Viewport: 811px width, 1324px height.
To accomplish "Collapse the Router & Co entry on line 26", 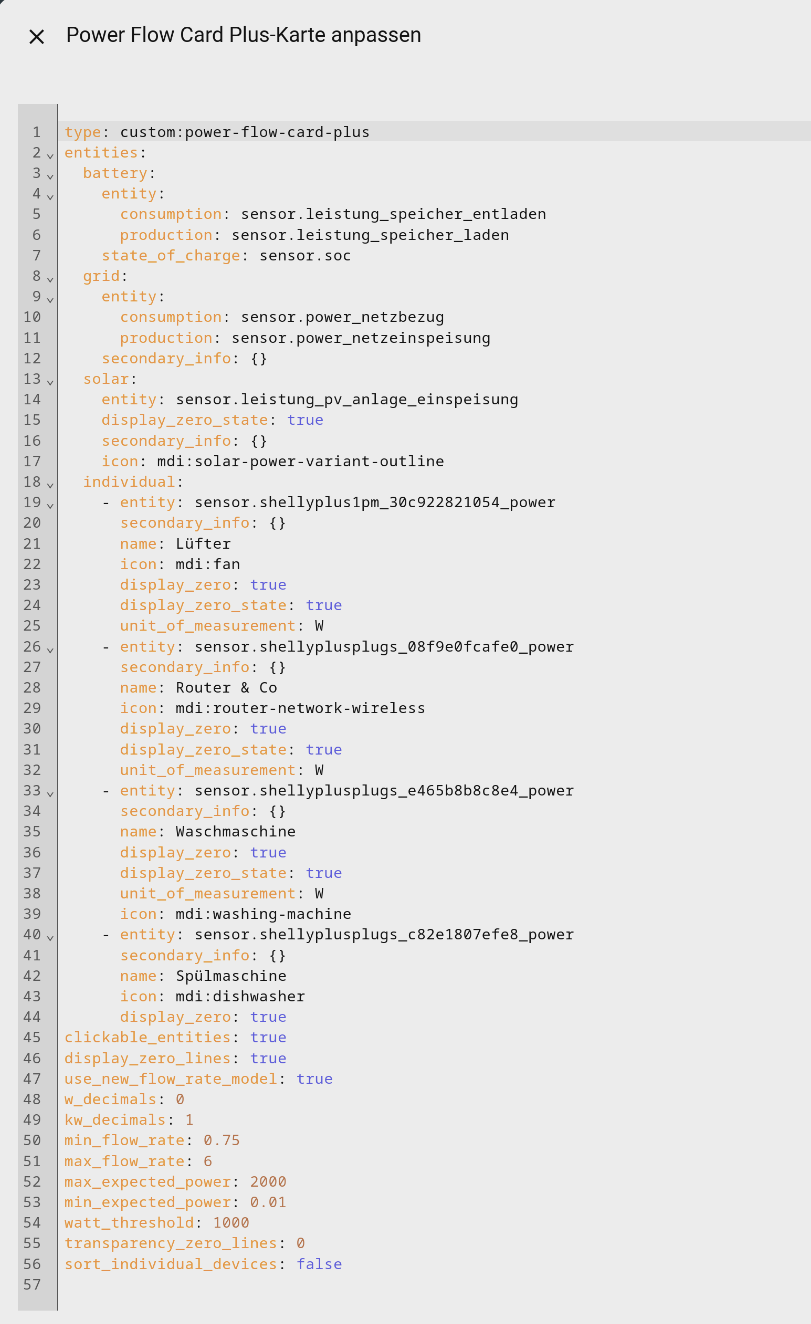I will pos(50,647).
